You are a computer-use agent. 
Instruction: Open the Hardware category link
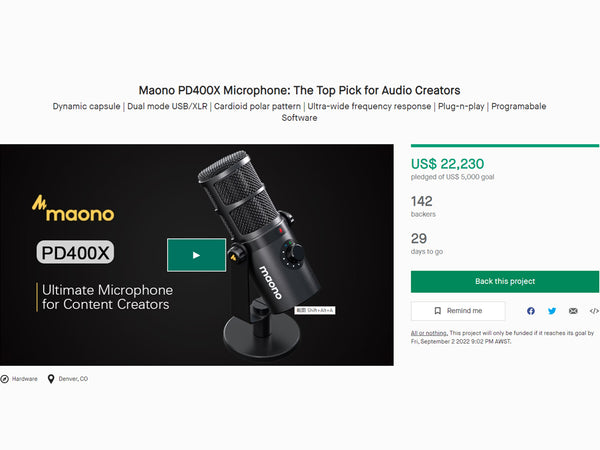coord(25,379)
